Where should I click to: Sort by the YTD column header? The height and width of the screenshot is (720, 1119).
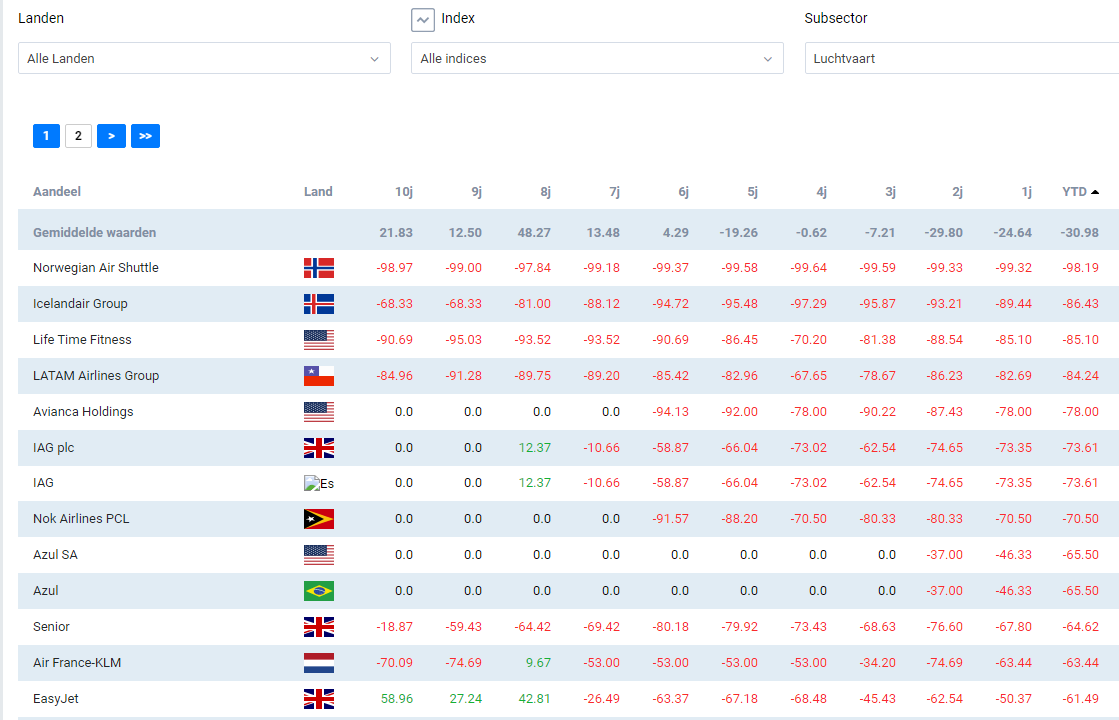click(1074, 192)
